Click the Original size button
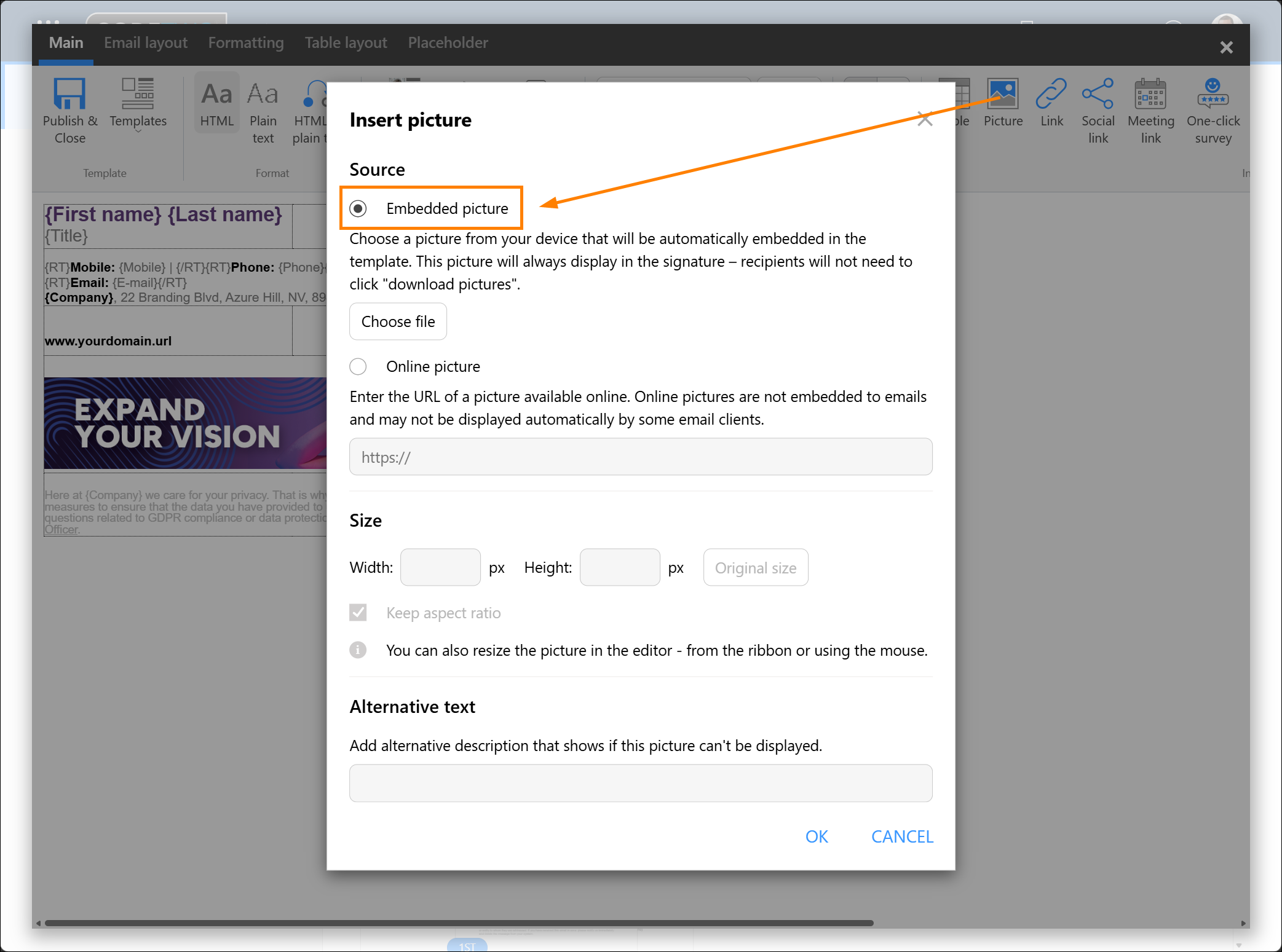Viewport: 1282px width, 952px height. 756,567
